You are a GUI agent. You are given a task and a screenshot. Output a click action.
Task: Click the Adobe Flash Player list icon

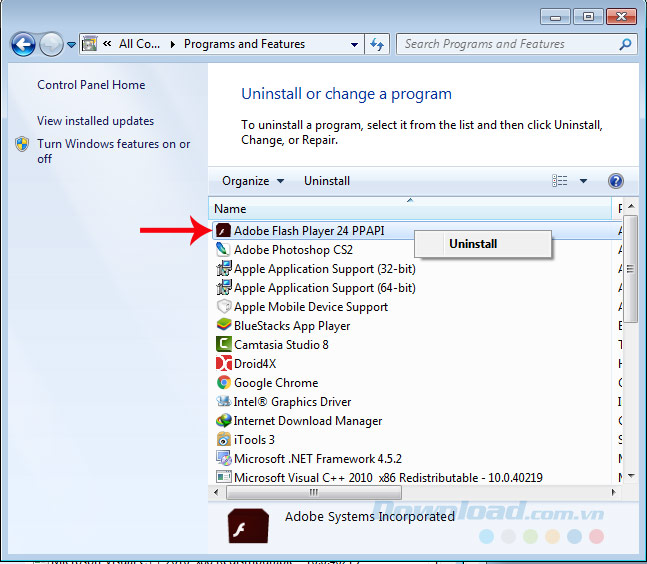point(223,231)
